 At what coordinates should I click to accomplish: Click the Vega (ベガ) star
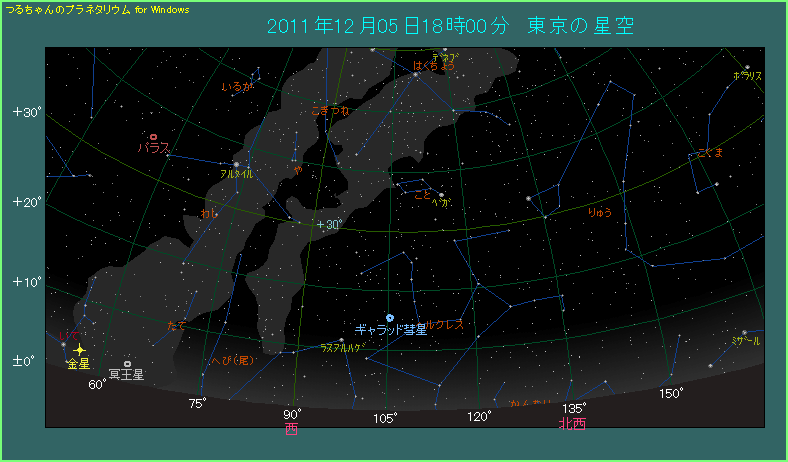click(x=440, y=195)
